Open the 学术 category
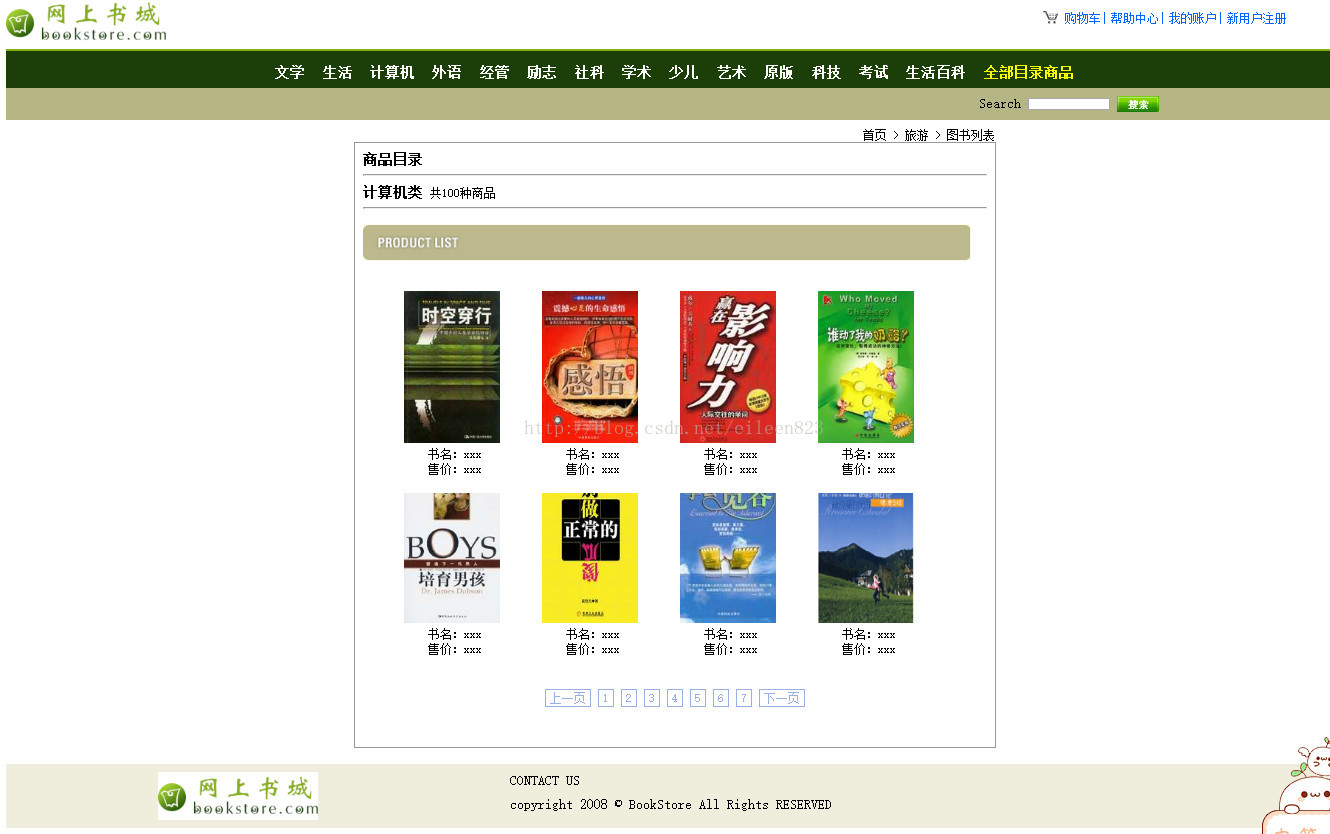The height and width of the screenshot is (834, 1330). tap(636, 72)
